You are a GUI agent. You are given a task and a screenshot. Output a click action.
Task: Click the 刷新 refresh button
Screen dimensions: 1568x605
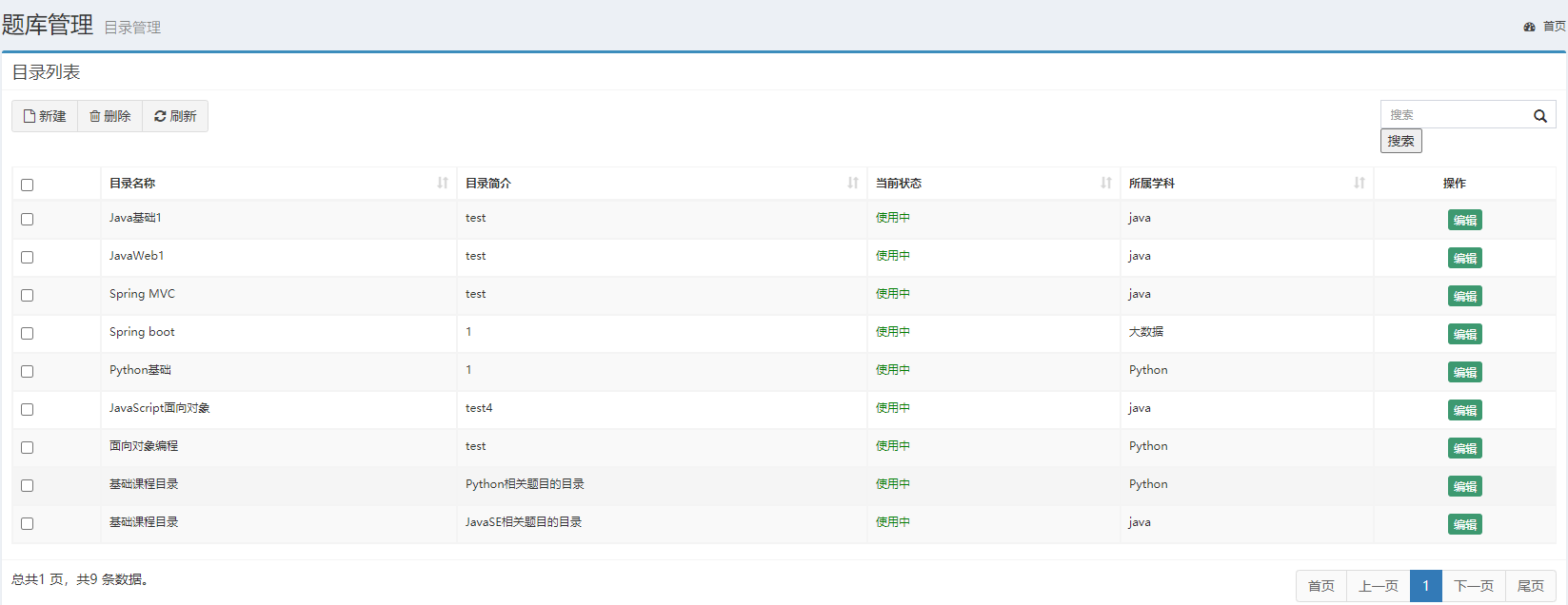pos(175,116)
